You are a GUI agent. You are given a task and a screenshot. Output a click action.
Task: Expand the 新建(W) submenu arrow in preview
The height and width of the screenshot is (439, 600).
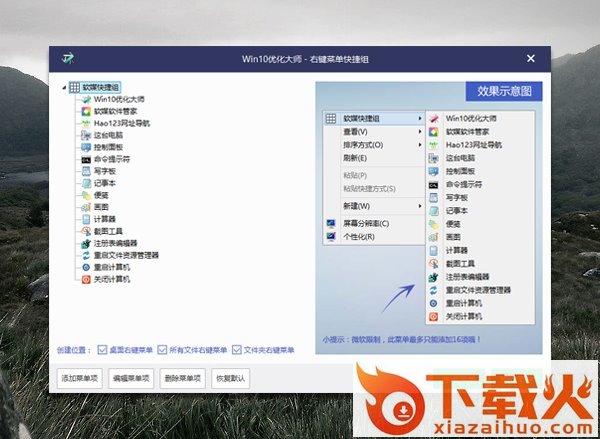point(417,205)
